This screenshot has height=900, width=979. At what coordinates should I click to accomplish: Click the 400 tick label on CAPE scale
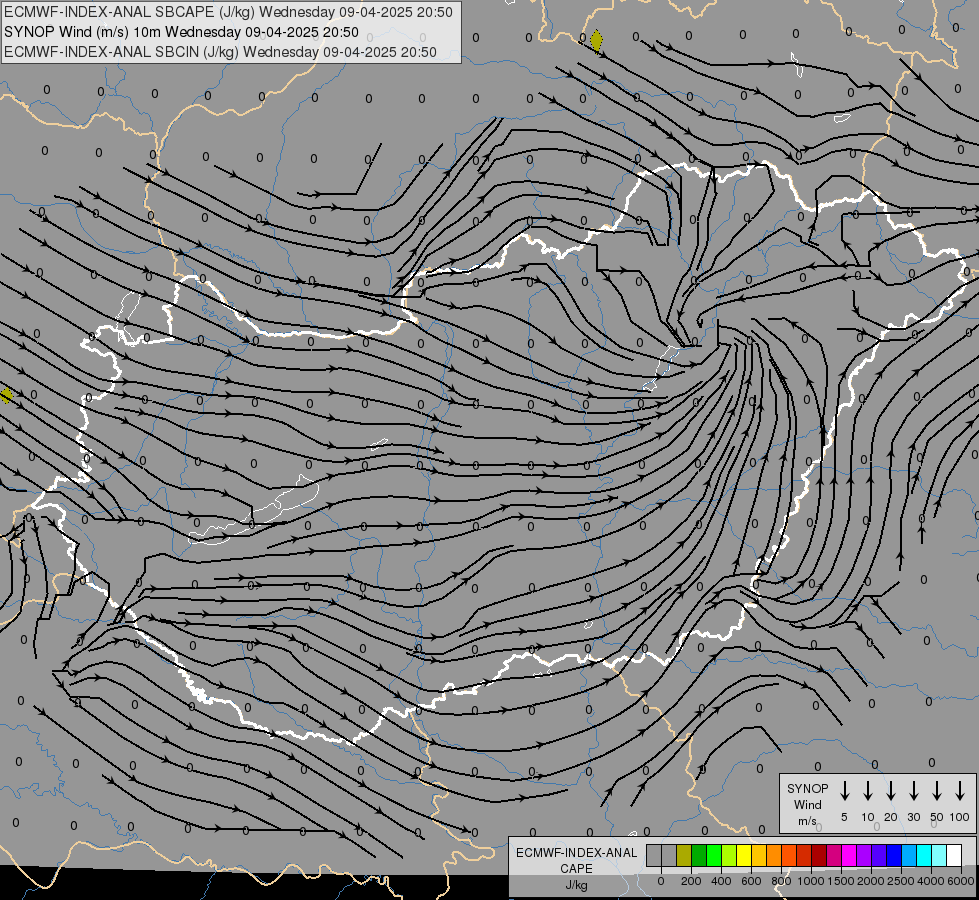(x=721, y=881)
